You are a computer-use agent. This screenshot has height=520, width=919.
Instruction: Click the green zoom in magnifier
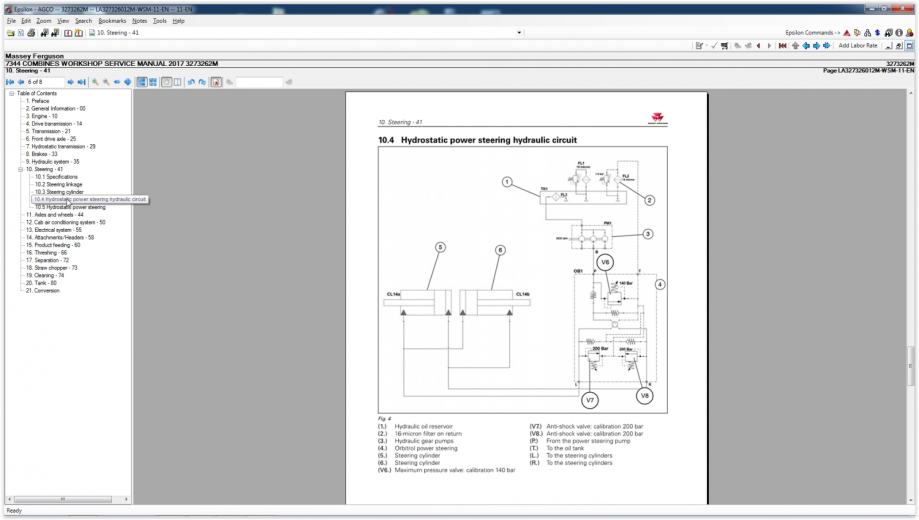click(96, 82)
